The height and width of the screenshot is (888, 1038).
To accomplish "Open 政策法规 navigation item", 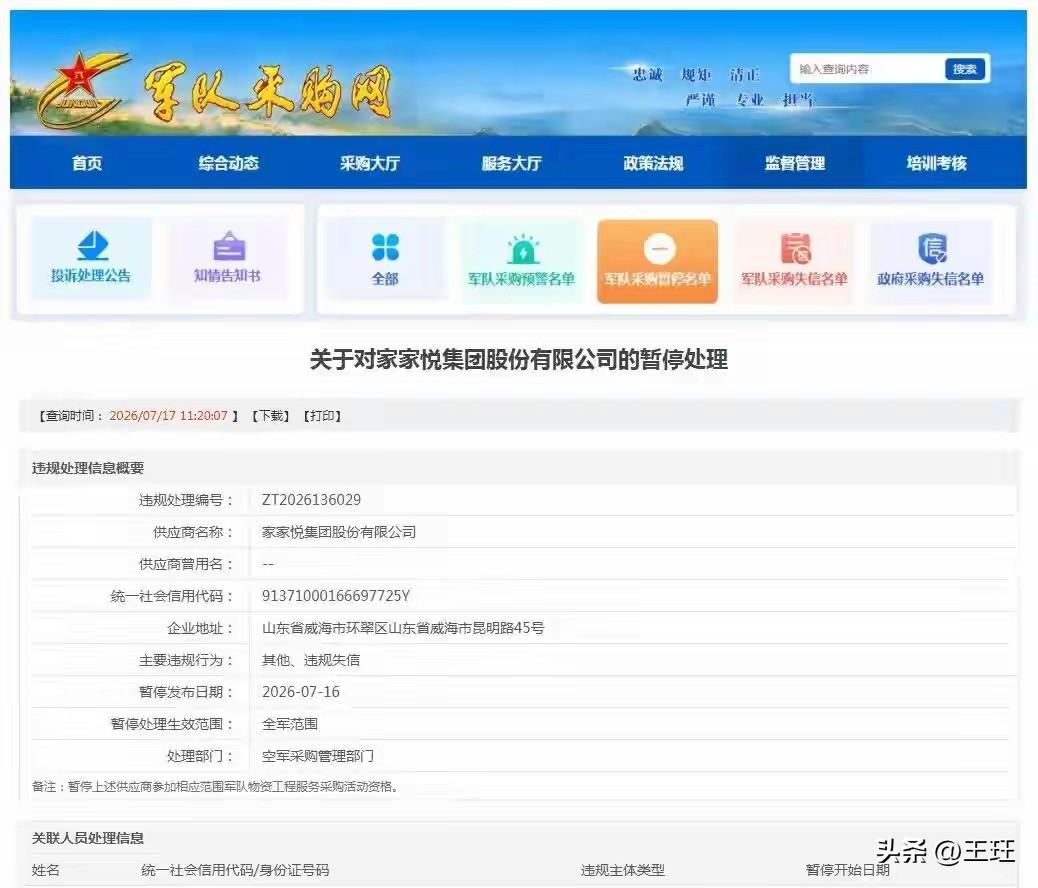I will tap(653, 163).
